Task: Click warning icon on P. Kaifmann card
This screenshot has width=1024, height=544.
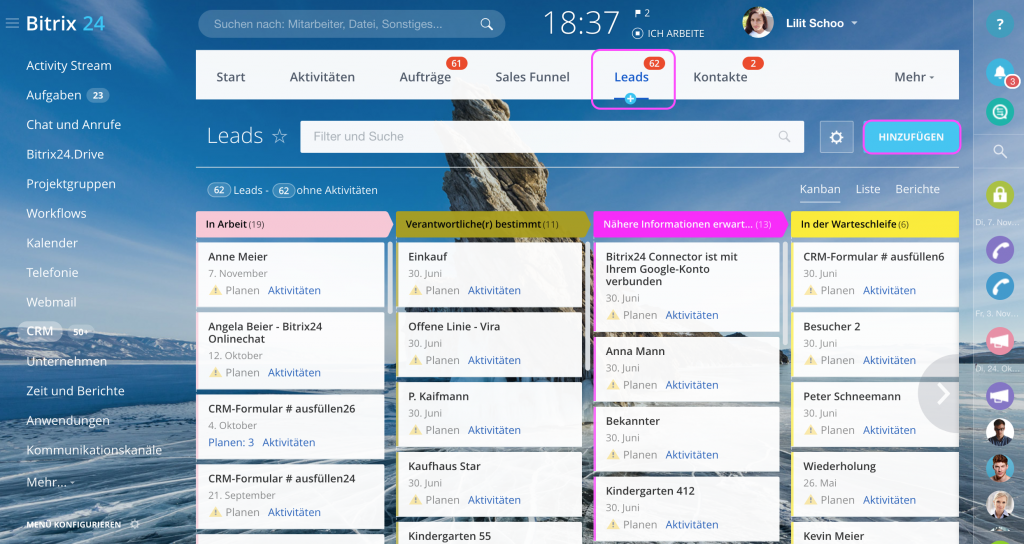Action: [x=415, y=430]
